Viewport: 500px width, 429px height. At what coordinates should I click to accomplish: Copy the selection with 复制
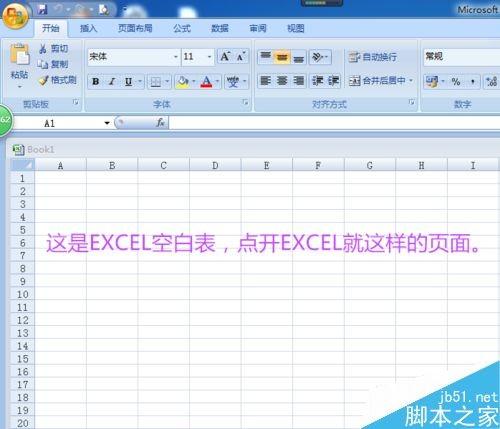pyautogui.click(x=53, y=64)
